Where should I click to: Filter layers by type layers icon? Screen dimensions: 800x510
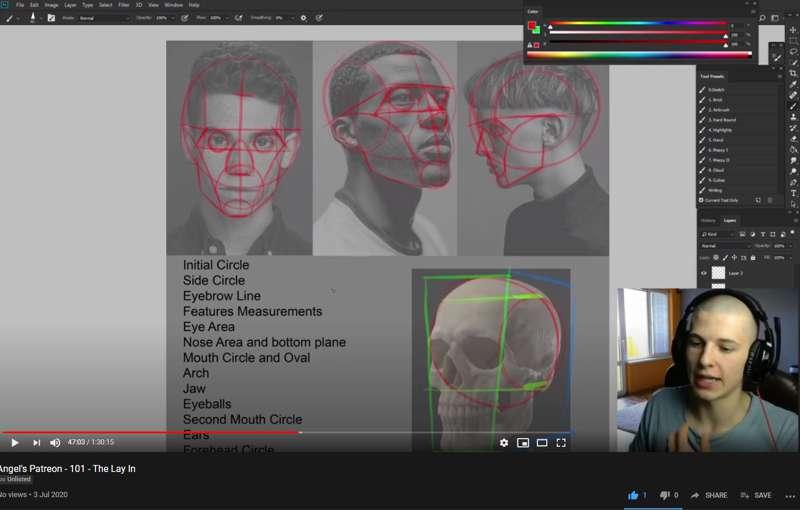coord(763,235)
